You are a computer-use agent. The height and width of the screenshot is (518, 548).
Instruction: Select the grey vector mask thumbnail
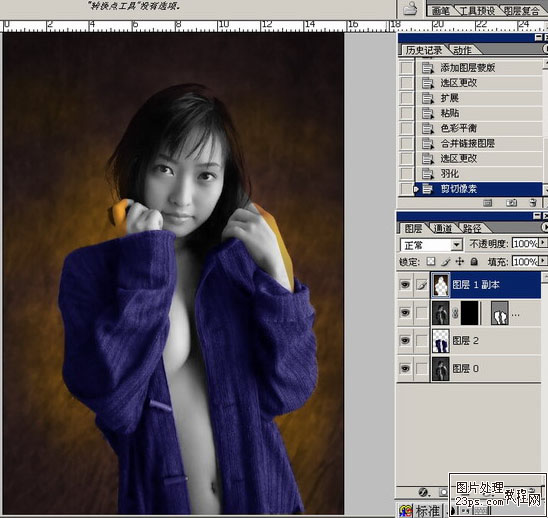[x=500, y=313]
